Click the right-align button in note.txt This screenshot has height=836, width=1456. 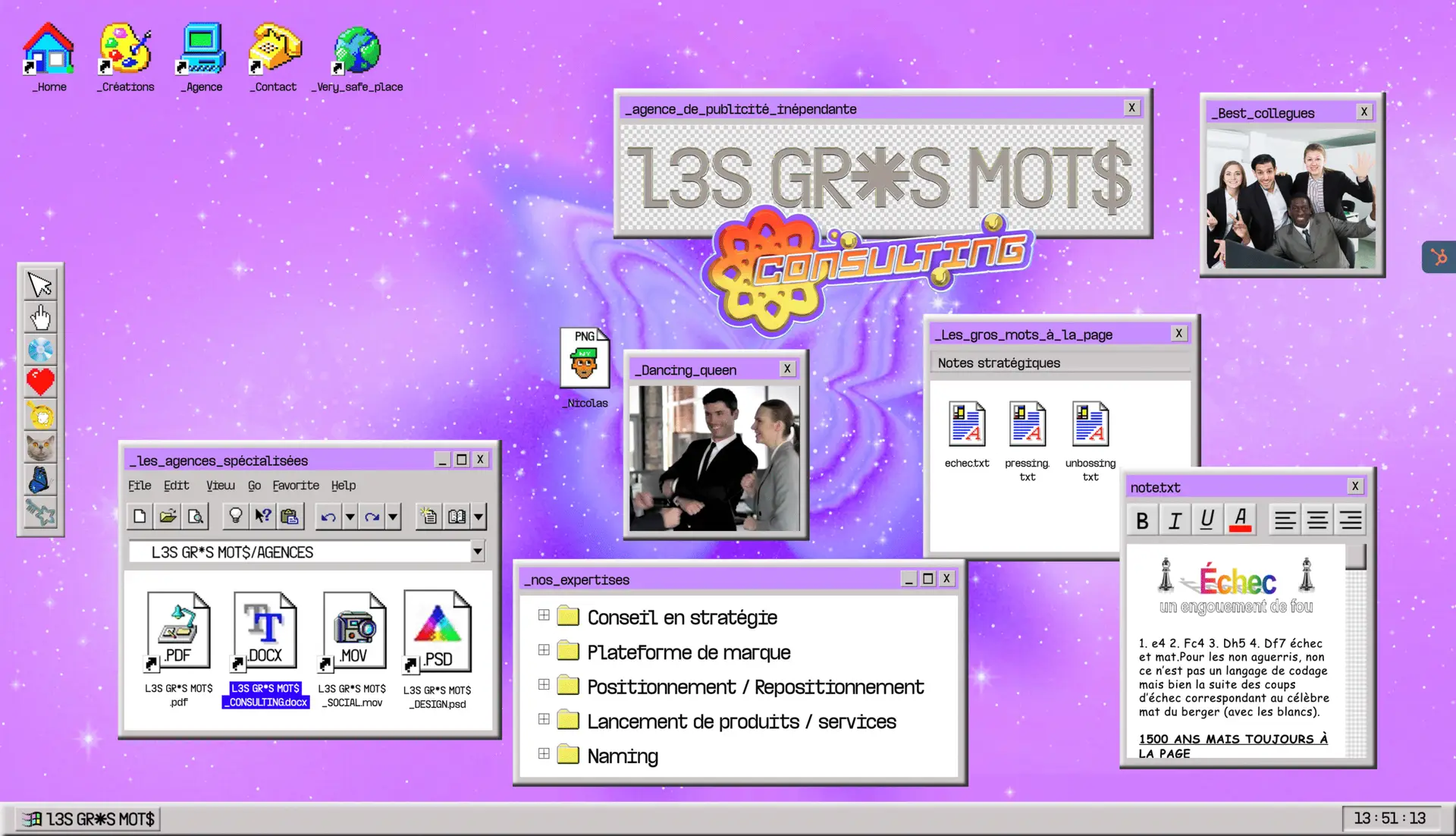pyautogui.click(x=1350, y=519)
